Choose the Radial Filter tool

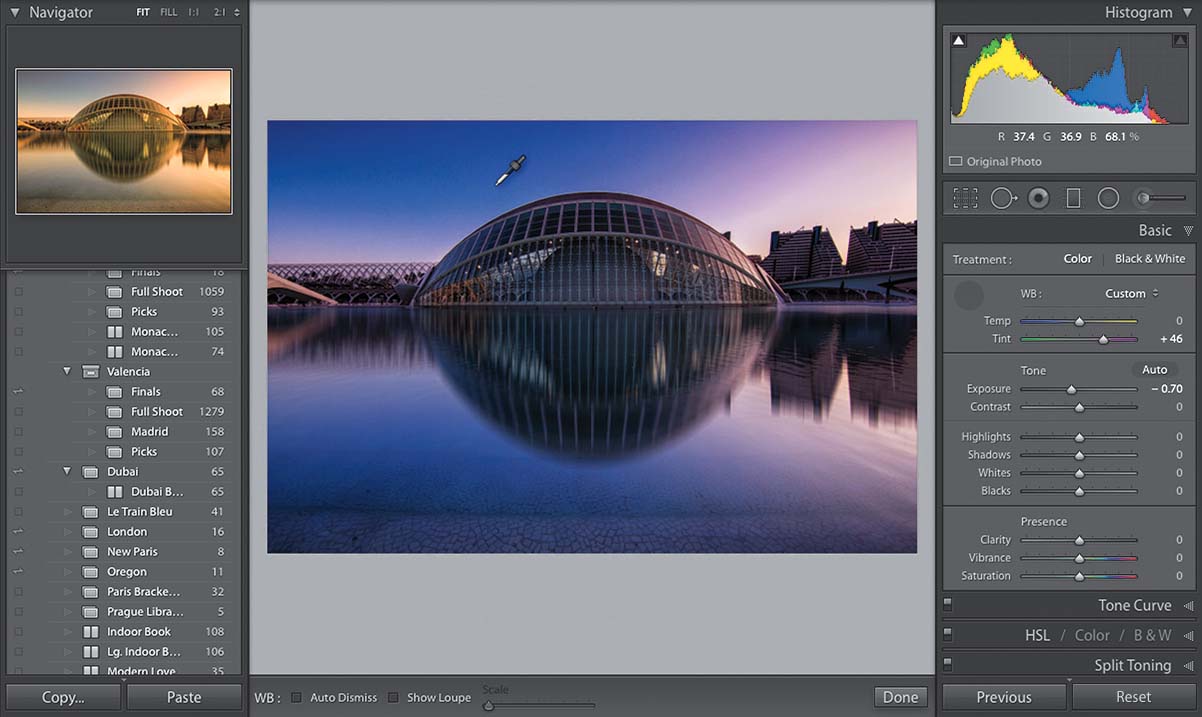pyautogui.click(x=1108, y=198)
